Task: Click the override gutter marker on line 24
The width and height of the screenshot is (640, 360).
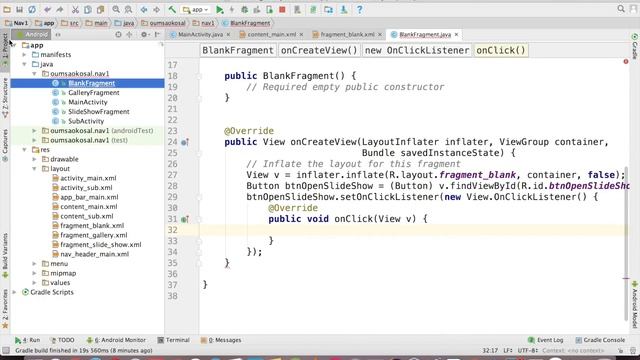Action: point(184,142)
